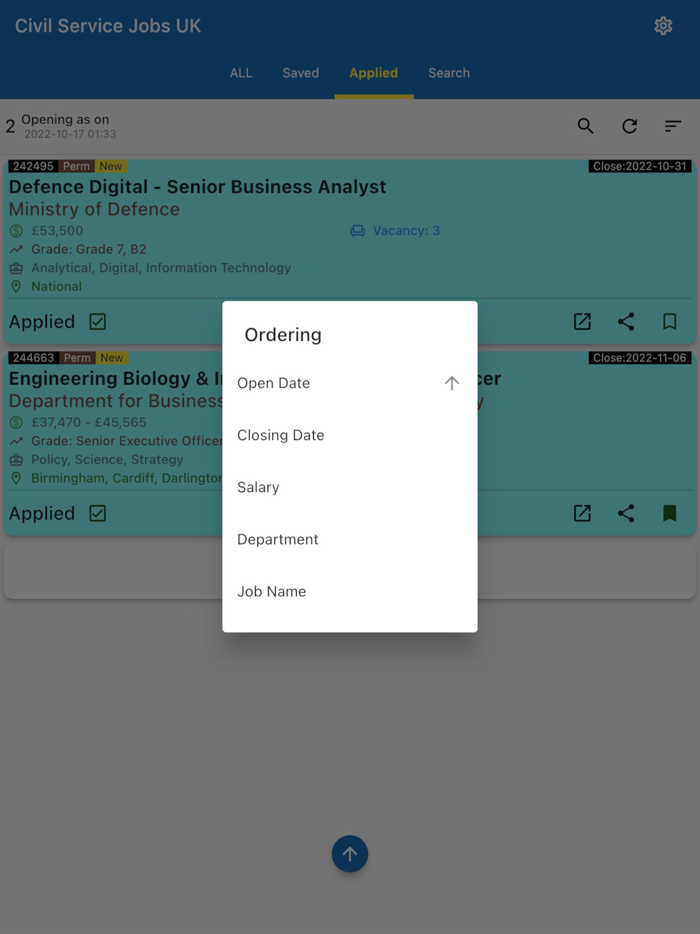Image resolution: width=700 pixels, height=934 pixels.
Task: Click the Vacancy: 3 label
Action: pyautogui.click(x=406, y=231)
